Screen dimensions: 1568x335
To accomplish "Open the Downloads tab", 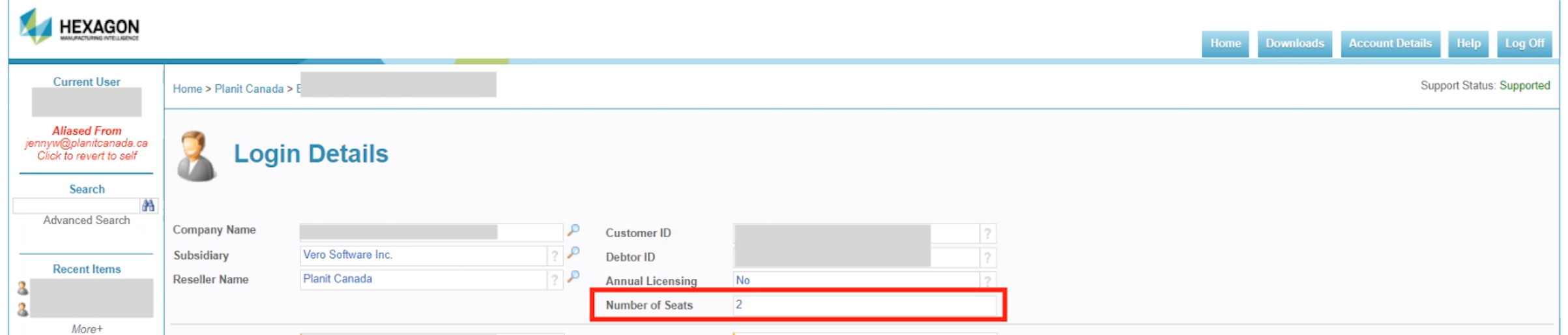I will point(1294,44).
